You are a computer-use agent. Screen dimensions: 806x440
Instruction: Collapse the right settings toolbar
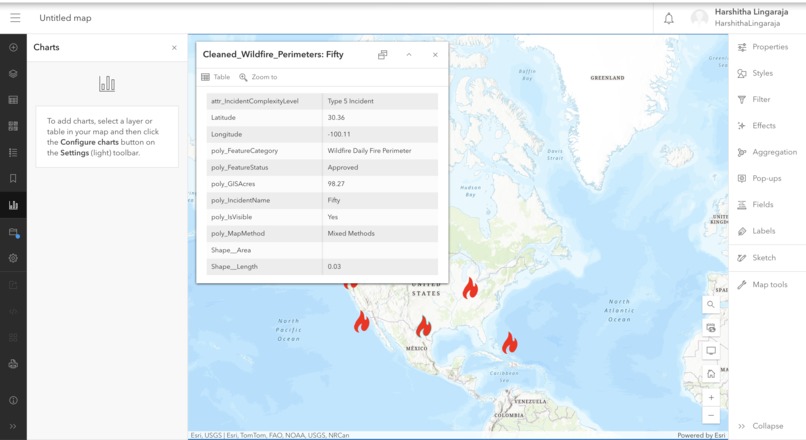(761, 426)
